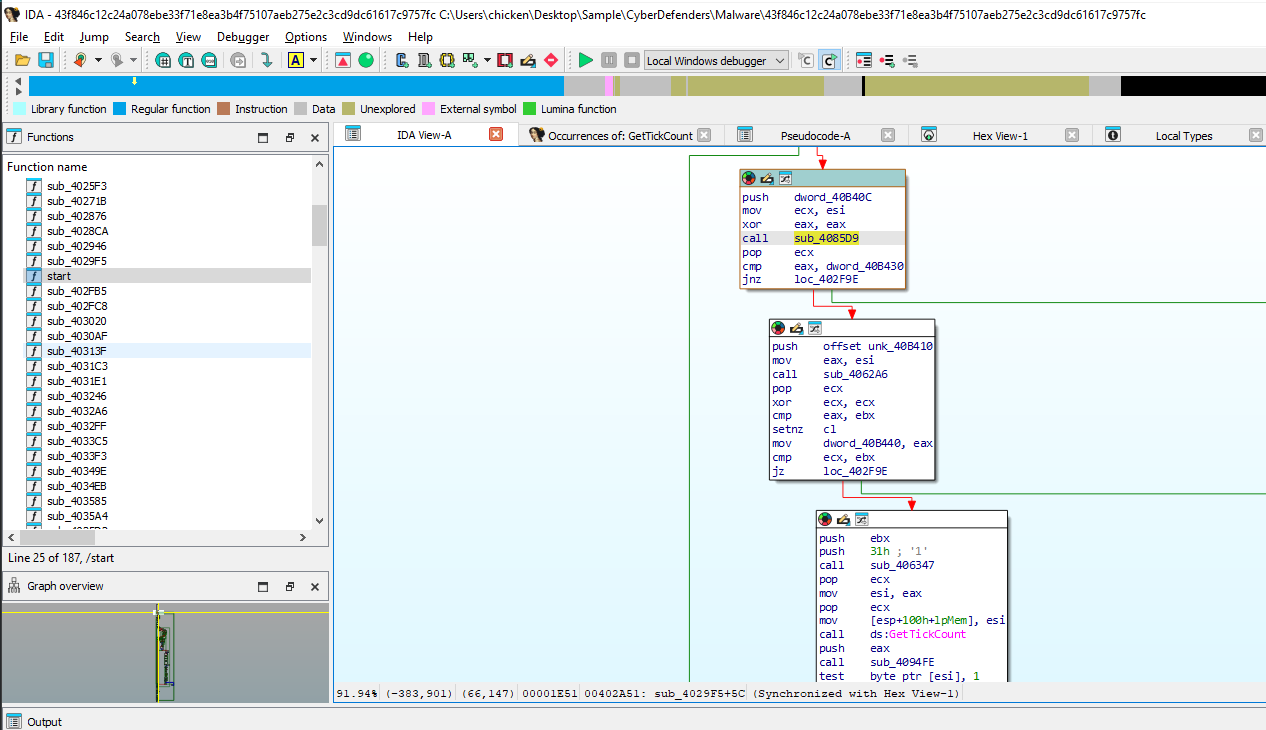Toggle the first C toolbar button left of the highlighted one
This screenshot has width=1266, height=730.
point(805,60)
